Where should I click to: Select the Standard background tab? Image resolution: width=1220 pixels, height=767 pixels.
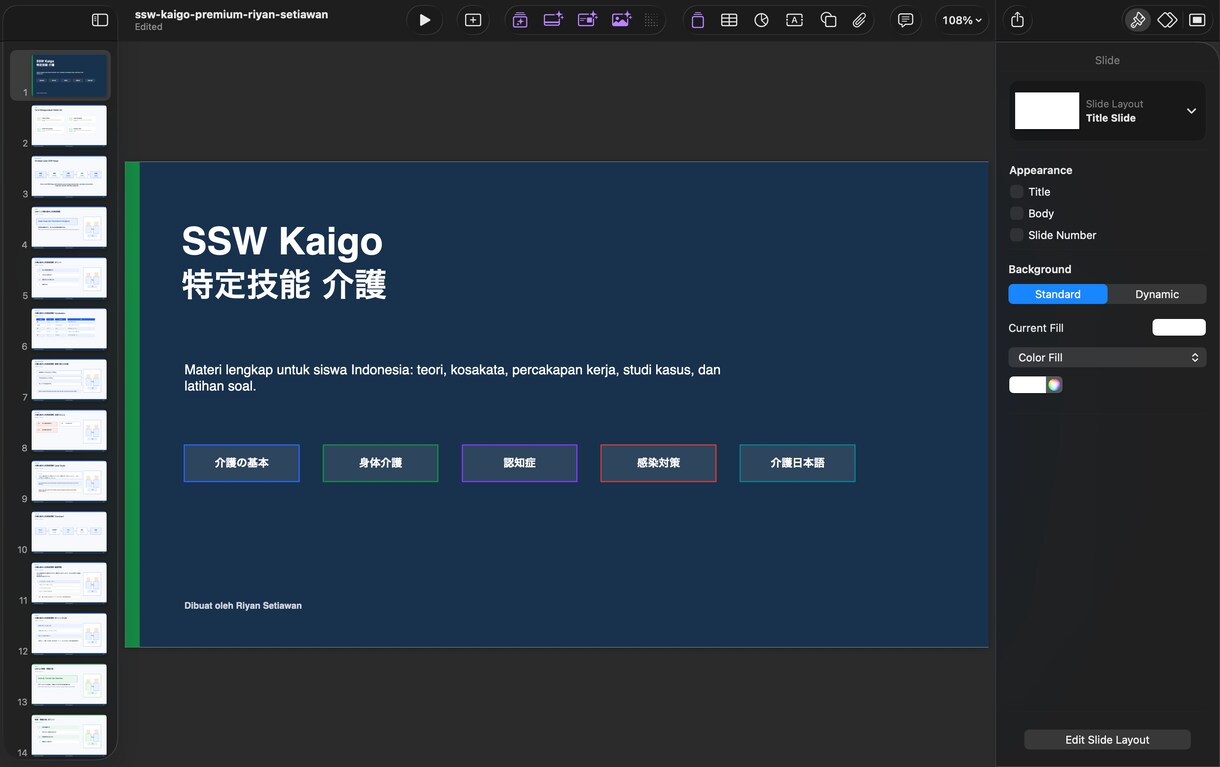click(x=1058, y=294)
